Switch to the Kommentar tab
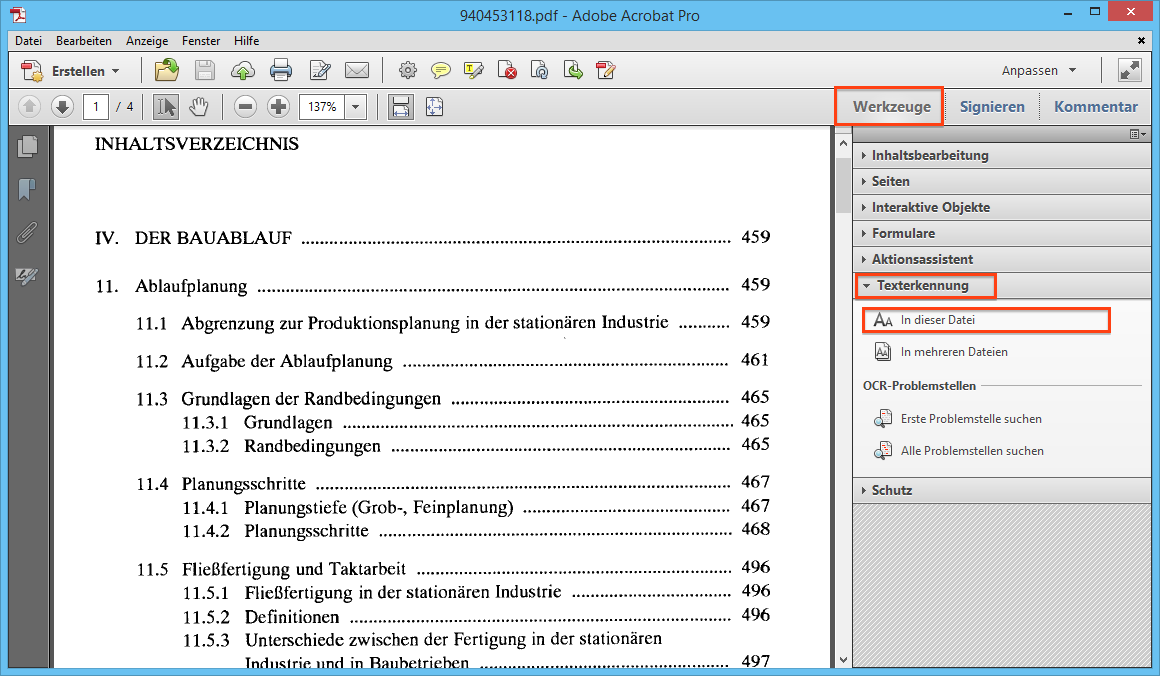This screenshot has width=1160, height=676. [x=1095, y=106]
